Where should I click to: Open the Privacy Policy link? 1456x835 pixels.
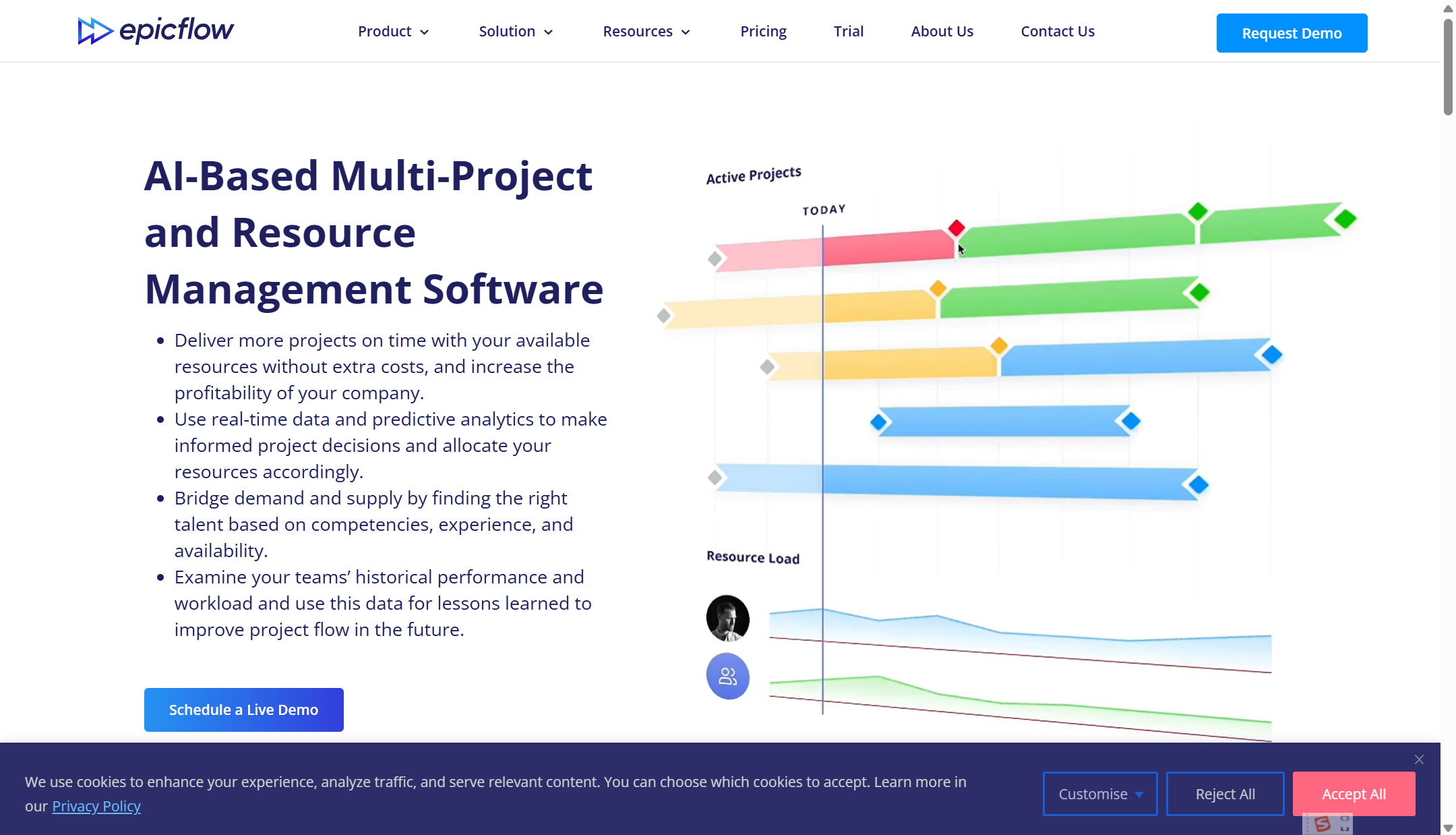[x=96, y=806]
